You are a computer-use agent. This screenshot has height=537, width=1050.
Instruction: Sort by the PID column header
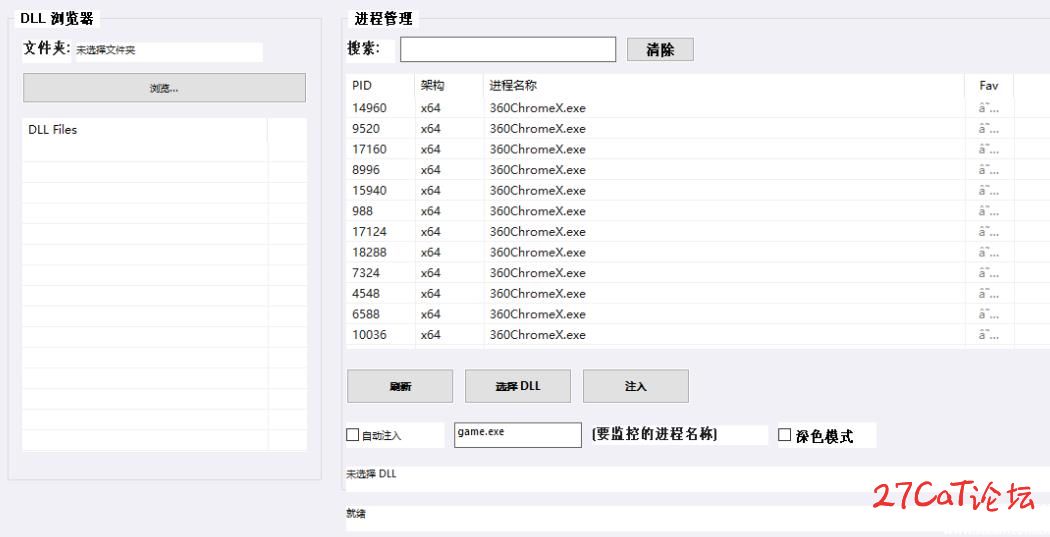(x=380, y=86)
